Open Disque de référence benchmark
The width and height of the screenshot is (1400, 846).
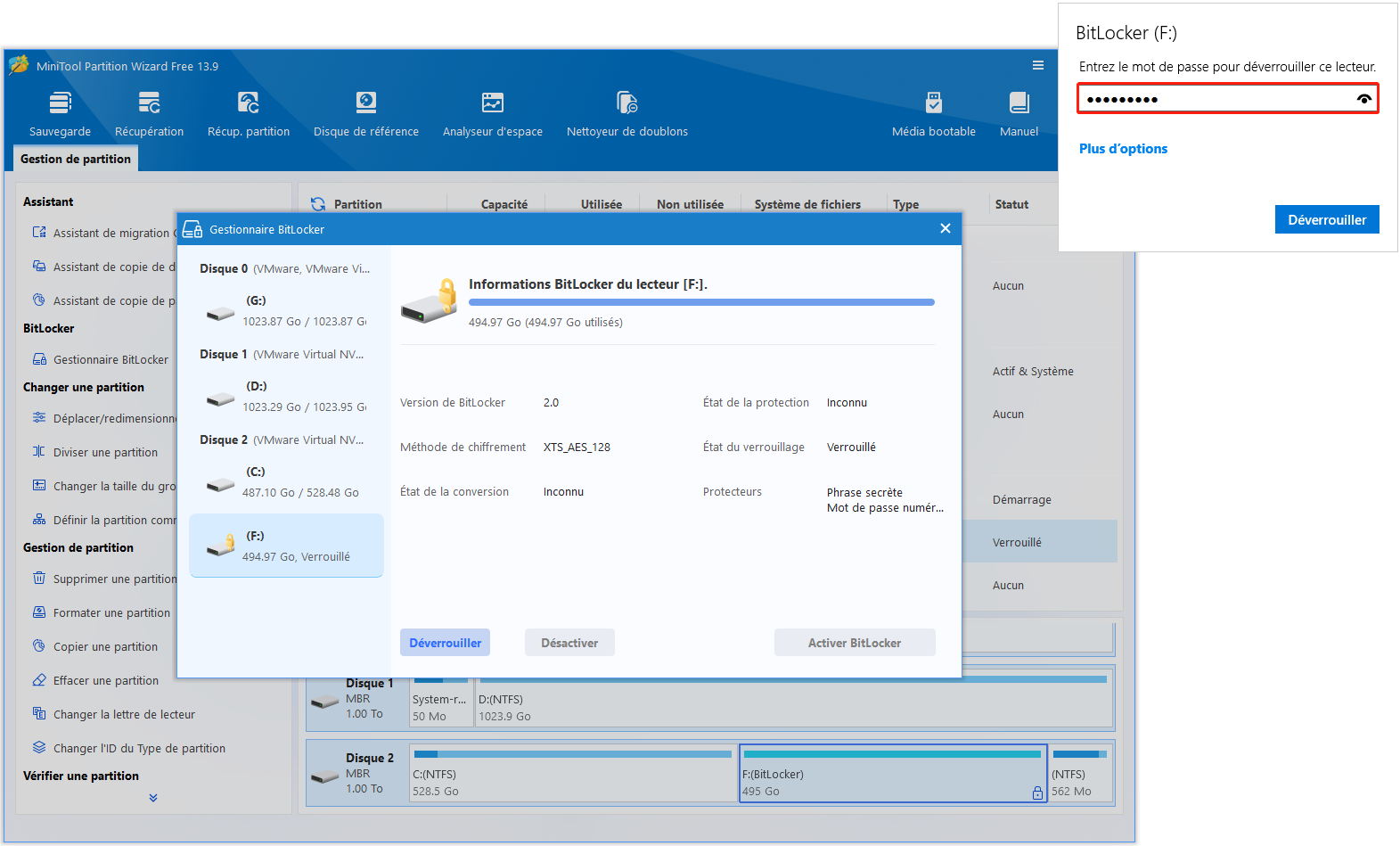pos(366,114)
